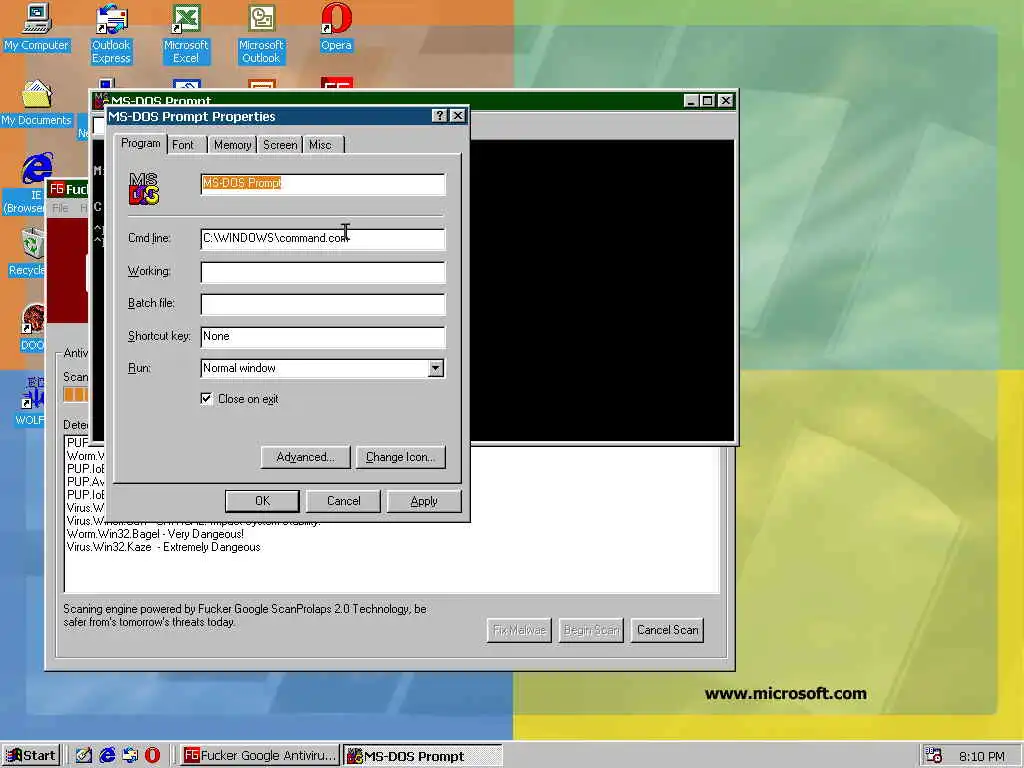Image resolution: width=1024 pixels, height=768 pixels.
Task: Launch DOOM desktop shortcut
Action: pyautogui.click(x=31, y=328)
